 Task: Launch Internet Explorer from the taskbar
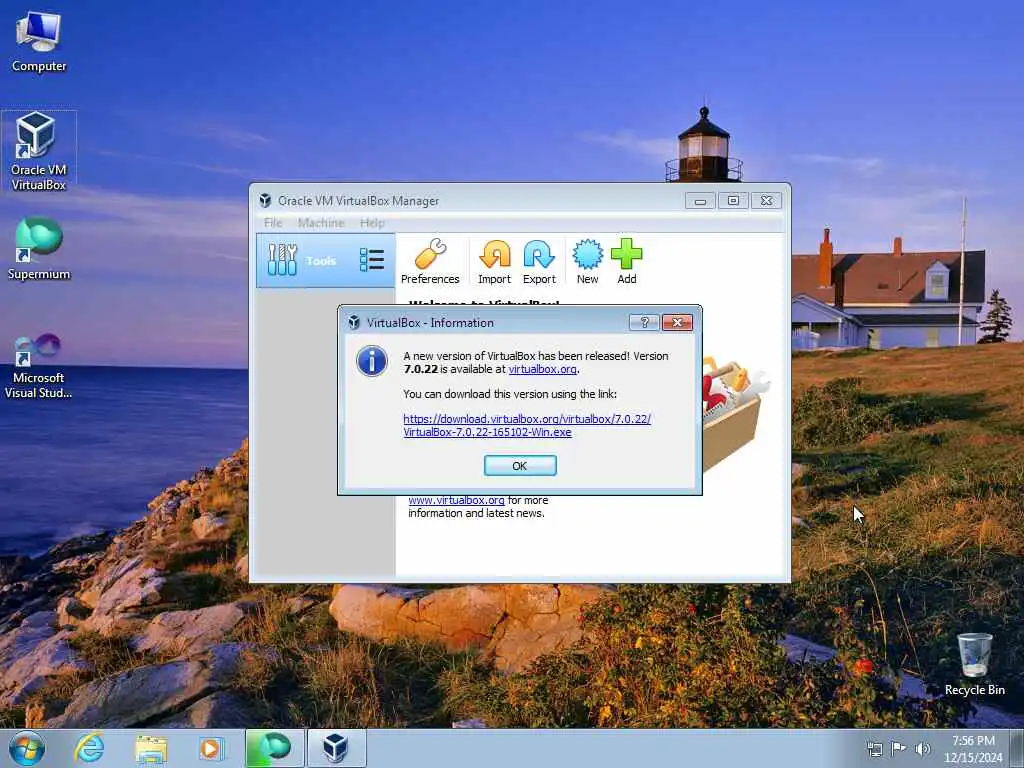tap(89, 748)
